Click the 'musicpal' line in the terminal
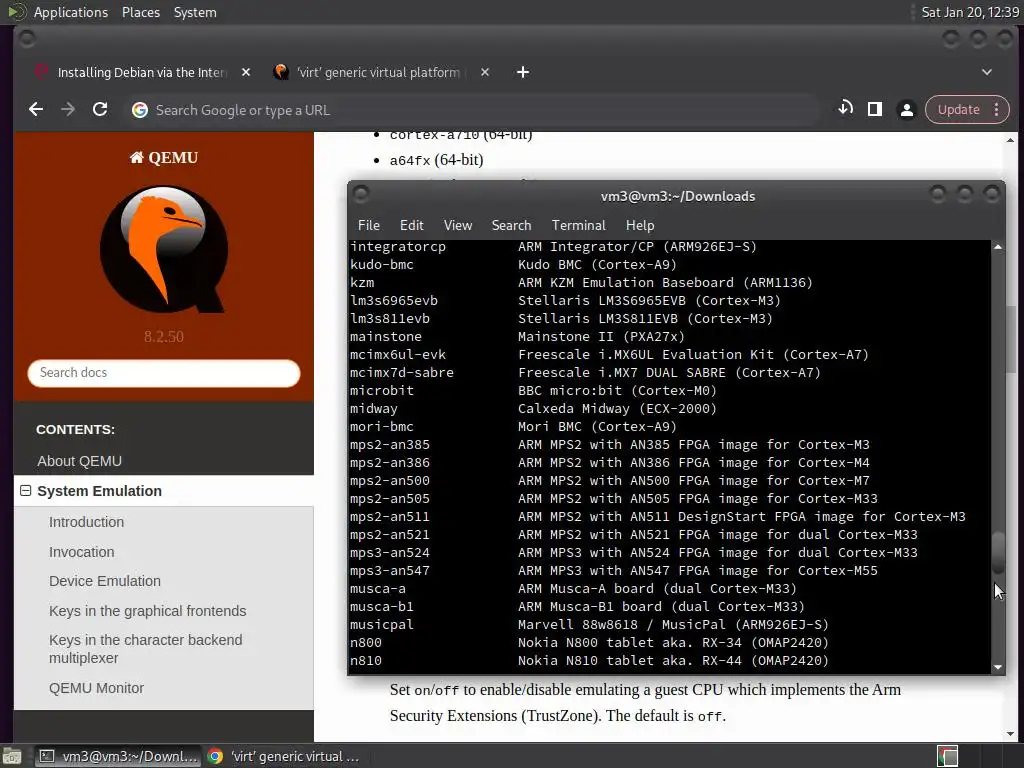1024x768 pixels. click(x=589, y=625)
